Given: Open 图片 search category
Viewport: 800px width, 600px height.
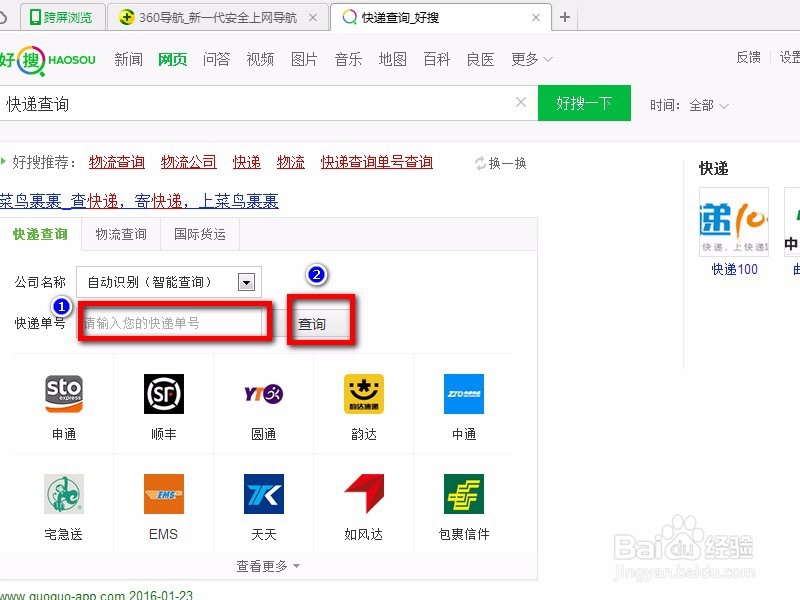Looking at the screenshot, I should point(304,60).
